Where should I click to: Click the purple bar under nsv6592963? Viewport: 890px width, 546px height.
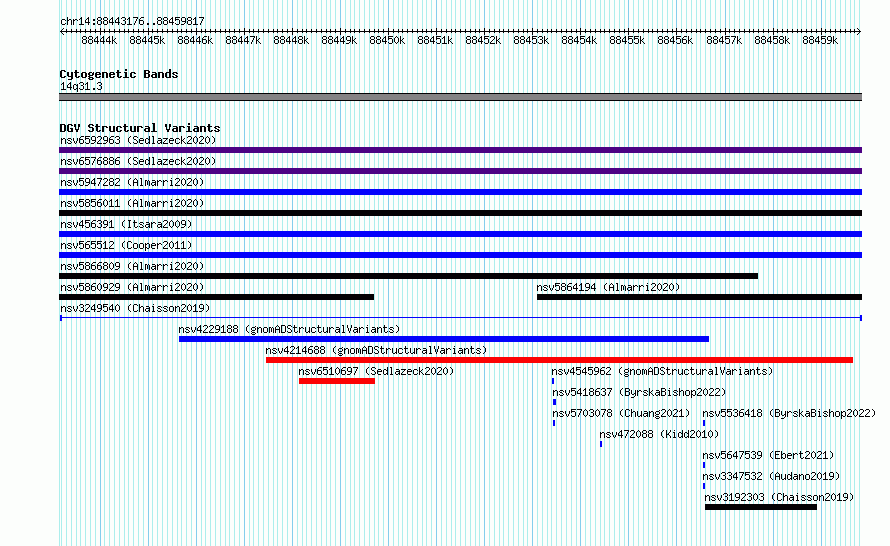tap(460, 150)
